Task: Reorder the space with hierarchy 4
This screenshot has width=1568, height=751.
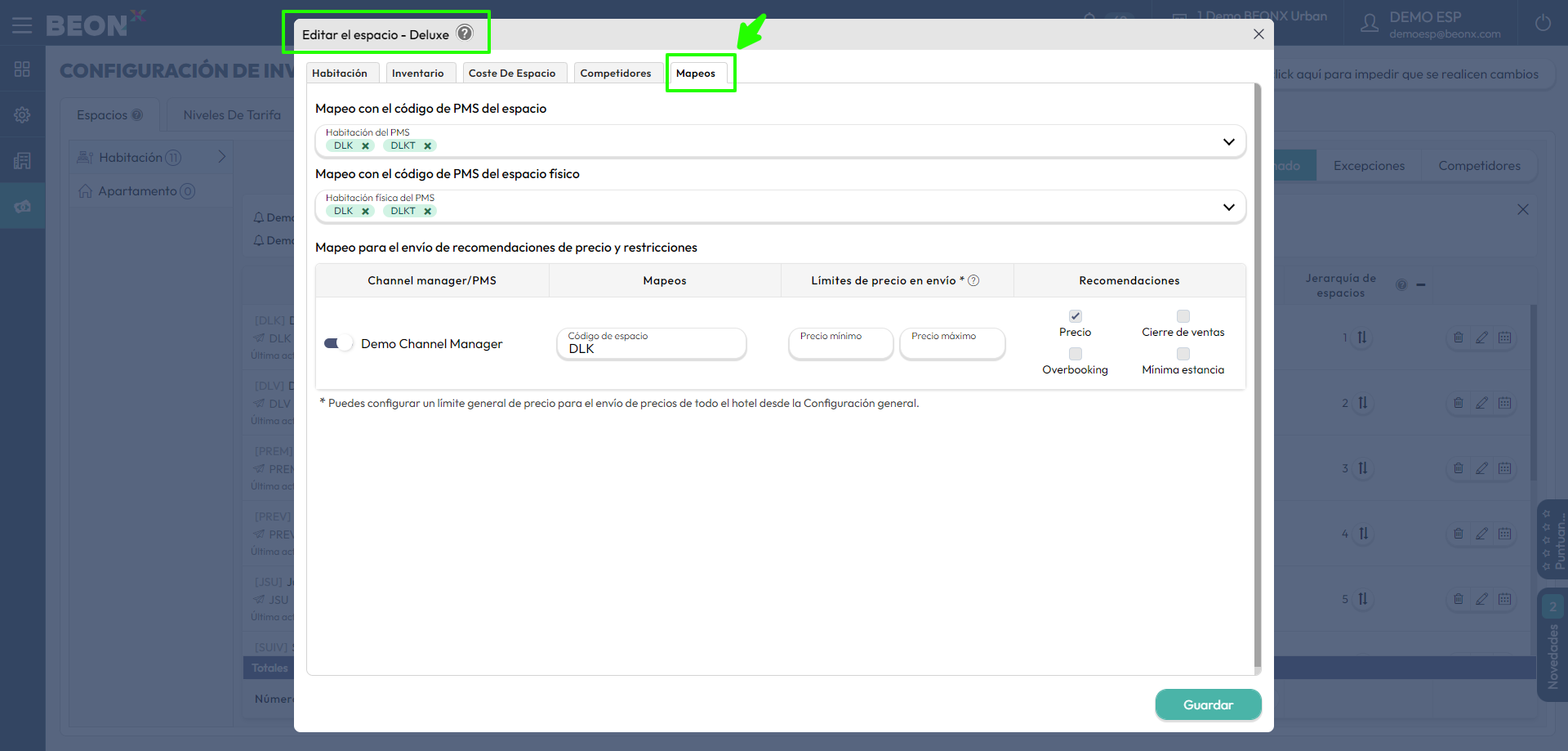Action: tap(1362, 534)
